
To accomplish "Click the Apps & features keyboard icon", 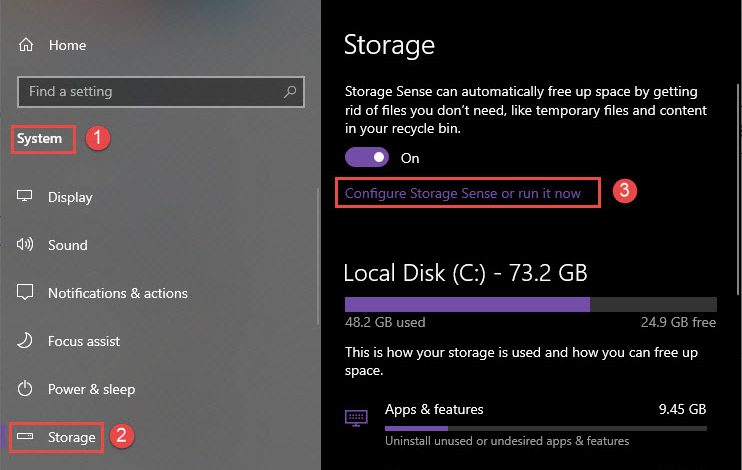I will 356,418.
